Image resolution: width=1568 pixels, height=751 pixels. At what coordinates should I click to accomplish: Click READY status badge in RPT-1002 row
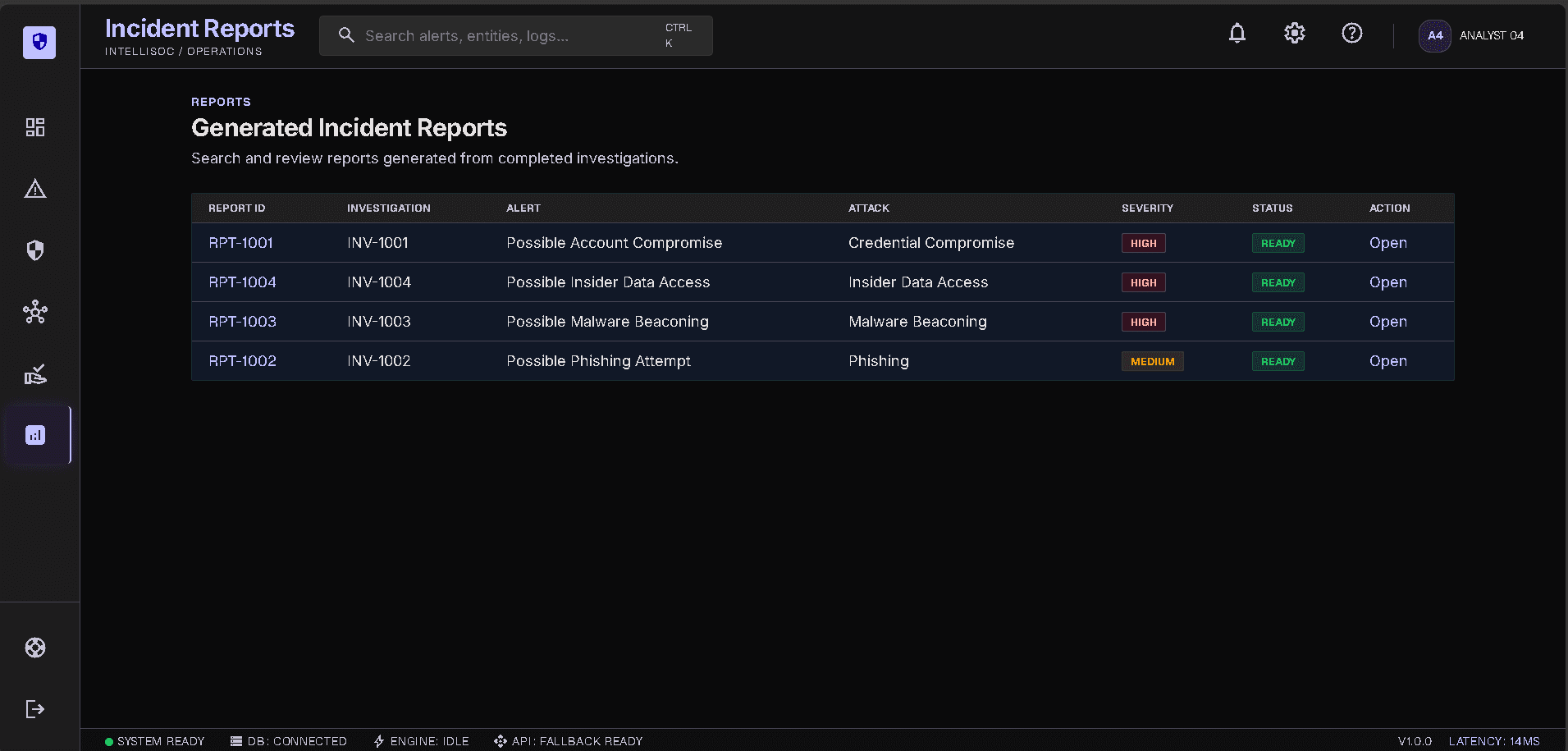[1278, 361]
